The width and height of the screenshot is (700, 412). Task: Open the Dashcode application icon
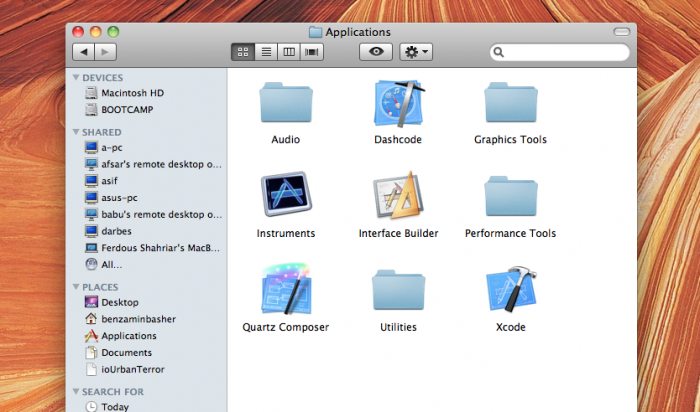(398, 104)
